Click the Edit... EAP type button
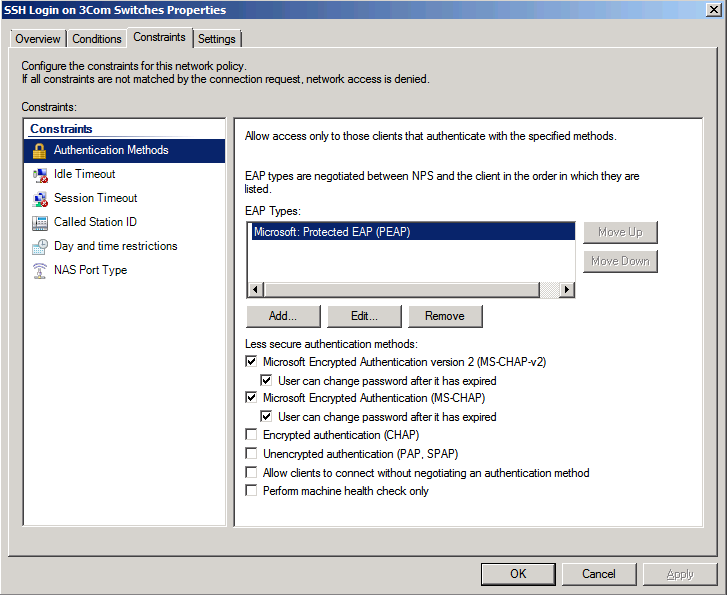Viewport: 727px width, 595px height. click(x=364, y=316)
